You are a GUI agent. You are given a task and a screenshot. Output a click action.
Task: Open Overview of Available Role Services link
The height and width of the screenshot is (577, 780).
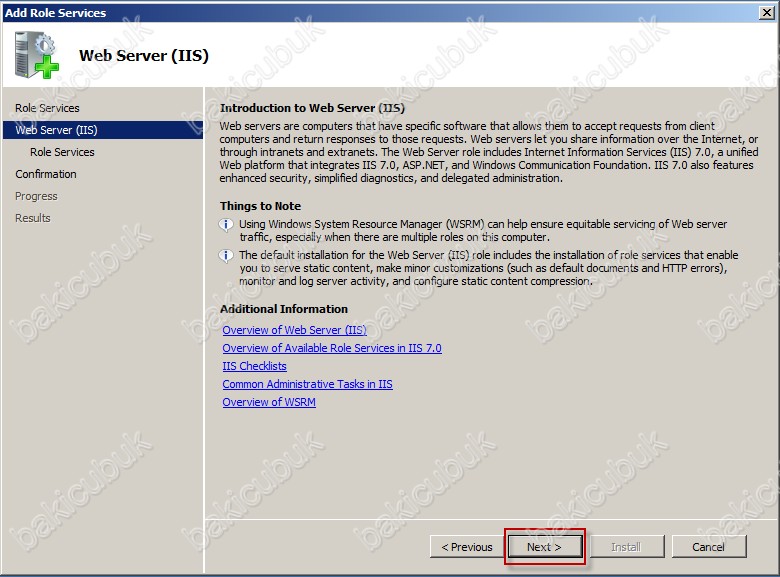coord(332,348)
